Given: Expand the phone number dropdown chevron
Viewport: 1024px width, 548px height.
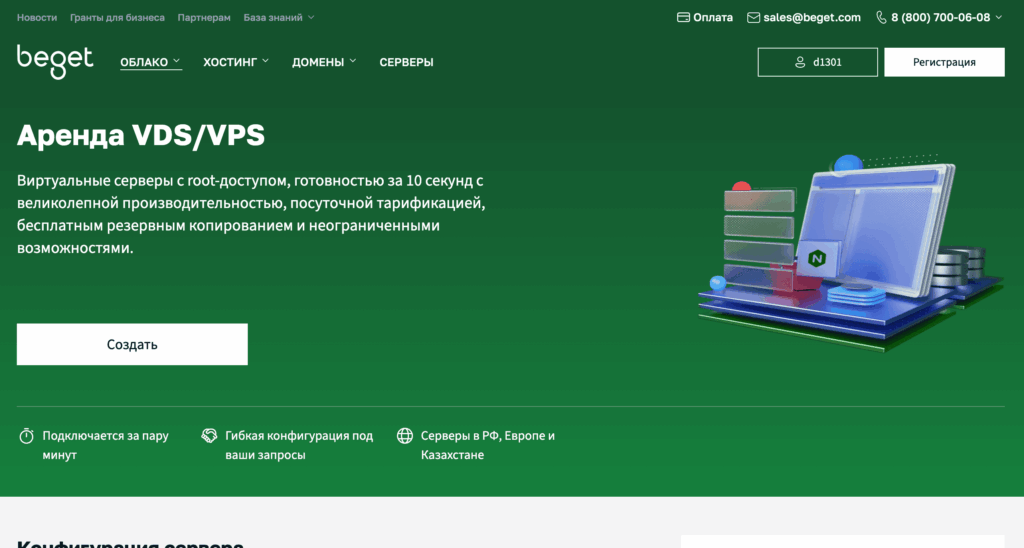Looking at the screenshot, I should (1000, 17).
